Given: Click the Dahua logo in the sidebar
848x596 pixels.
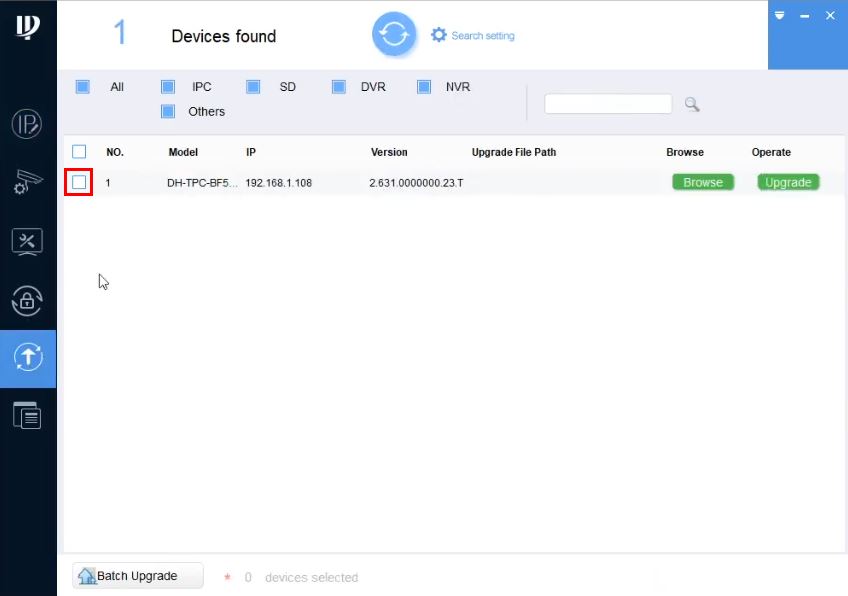Looking at the screenshot, I should tap(28, 27).
